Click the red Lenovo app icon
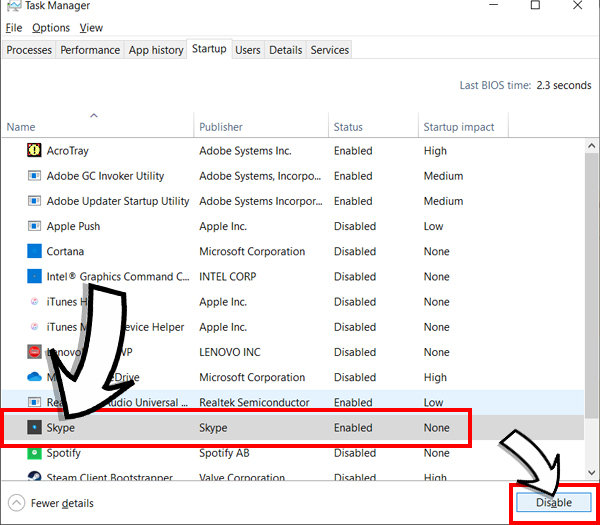The height and width of the screenshot is (525, 600). tap(34, 352)
